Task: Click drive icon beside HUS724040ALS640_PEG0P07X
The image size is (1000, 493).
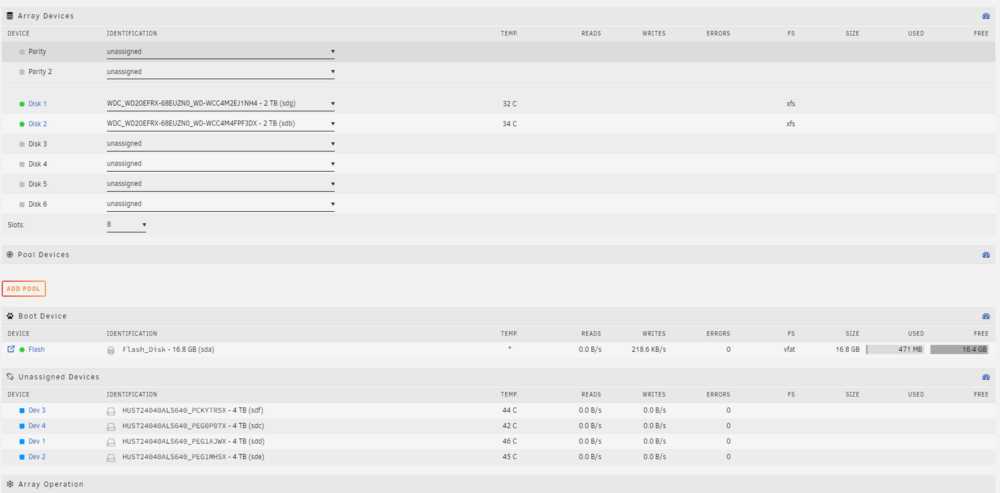Action: 110,426
